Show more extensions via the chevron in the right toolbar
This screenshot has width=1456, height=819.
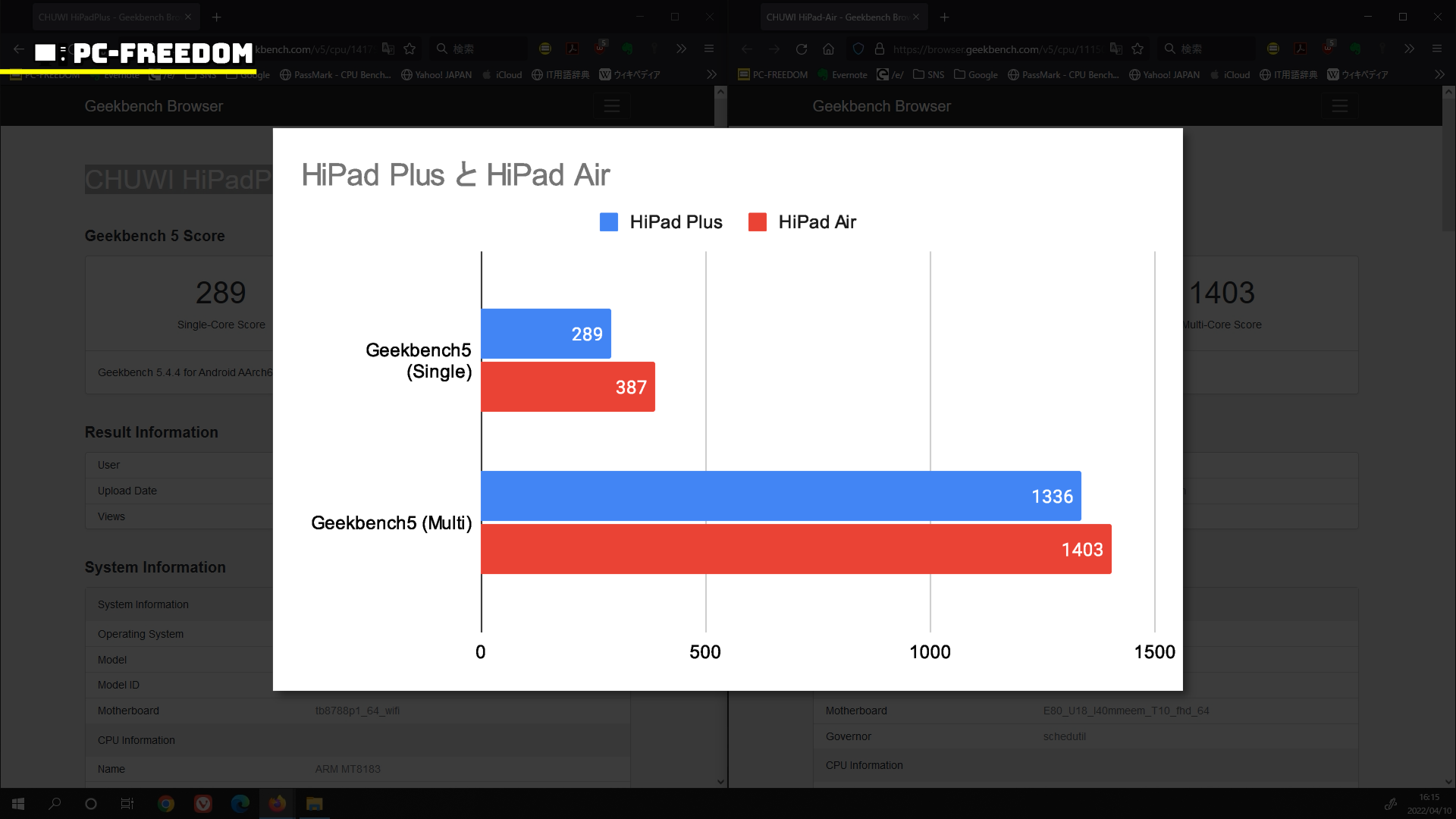point(1409,49)
